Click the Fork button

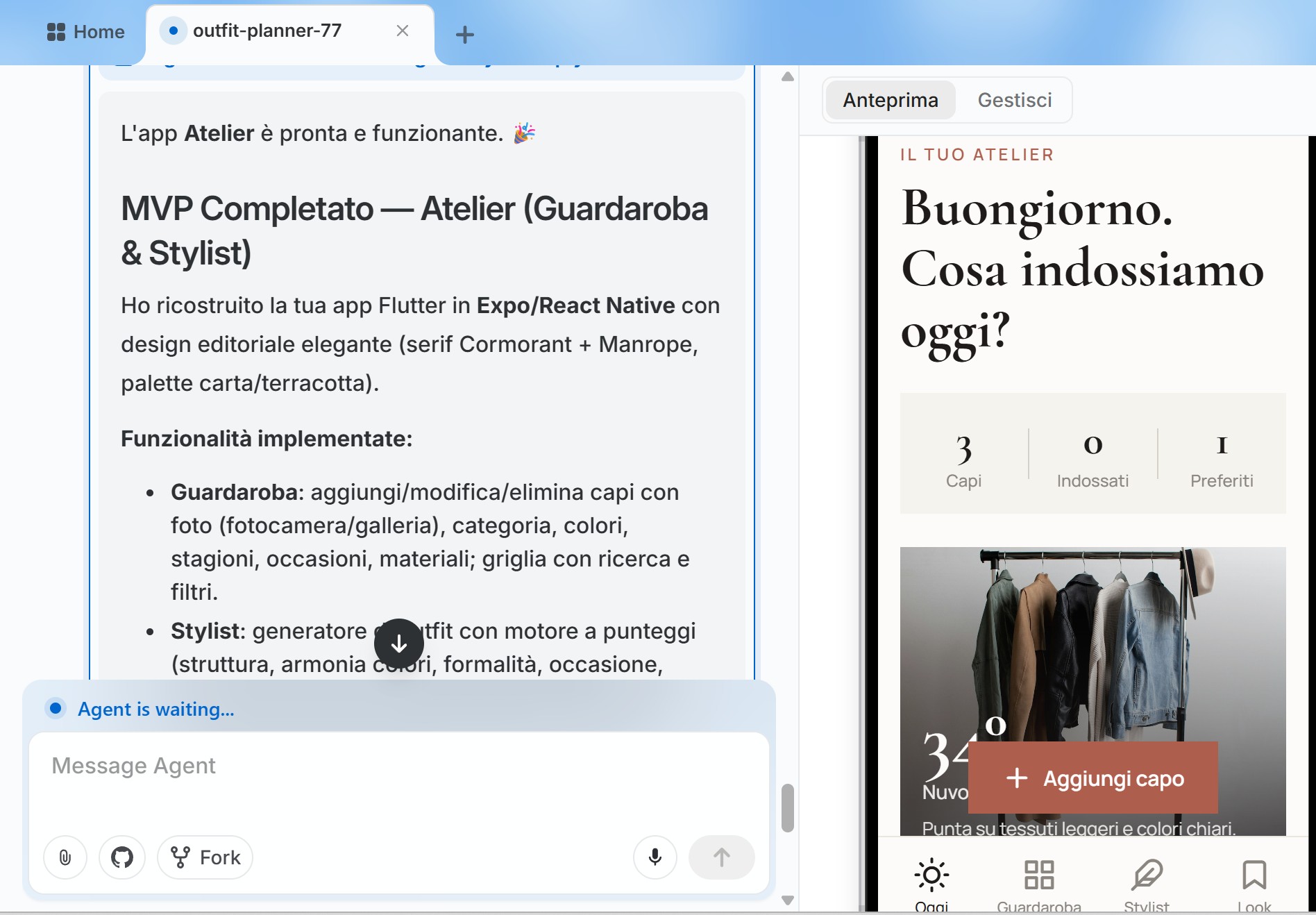point(205,857)
